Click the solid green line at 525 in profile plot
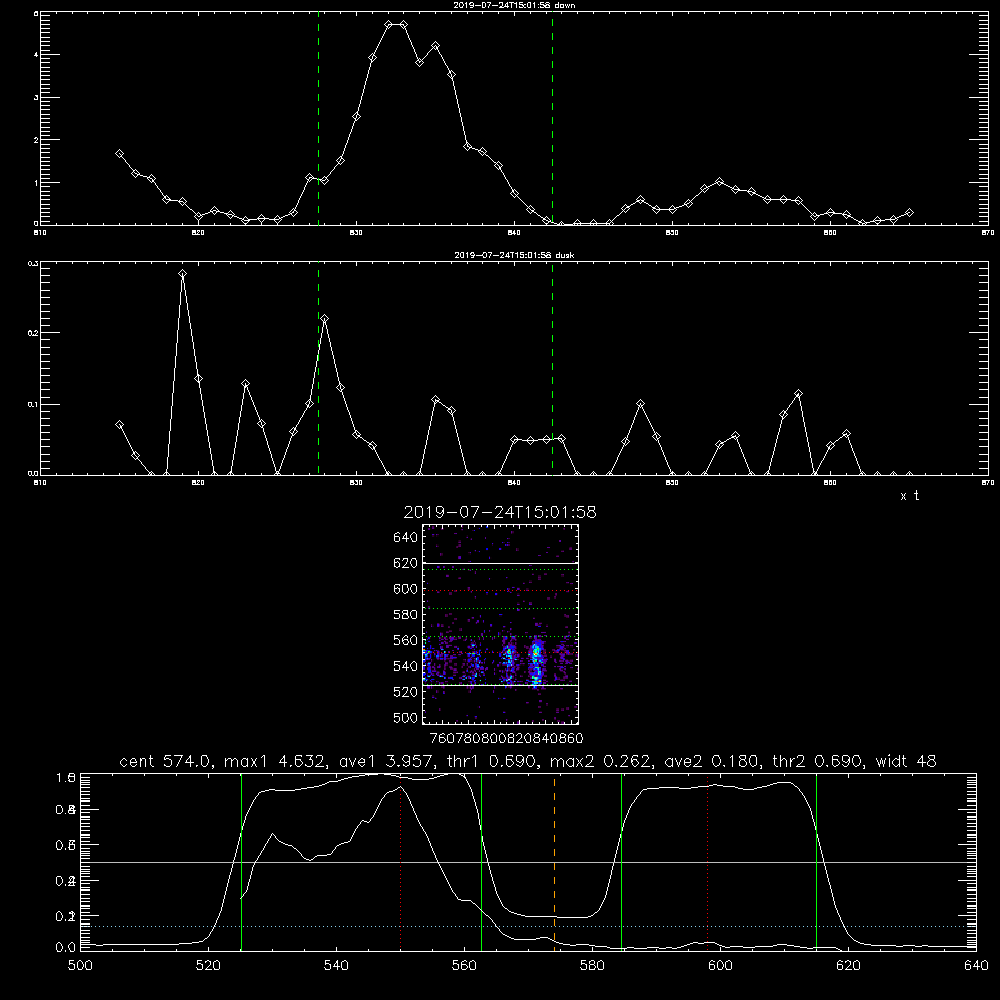The image size is (1000, 1000). tap(241, 861)
